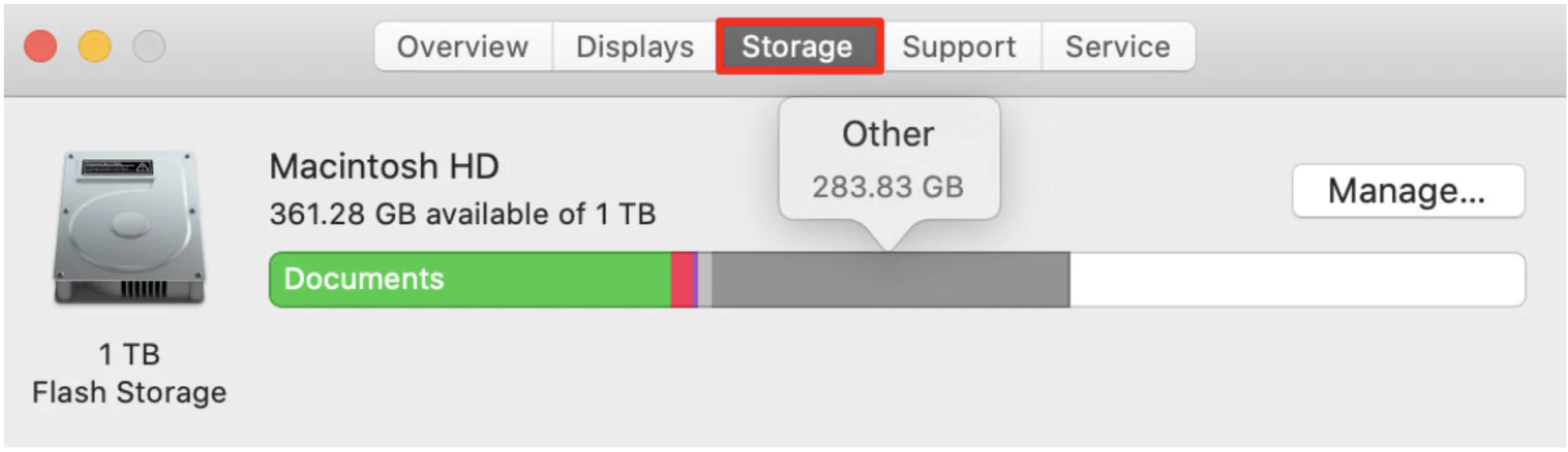Click the dark gray Other storage segment

pos(889,279)
